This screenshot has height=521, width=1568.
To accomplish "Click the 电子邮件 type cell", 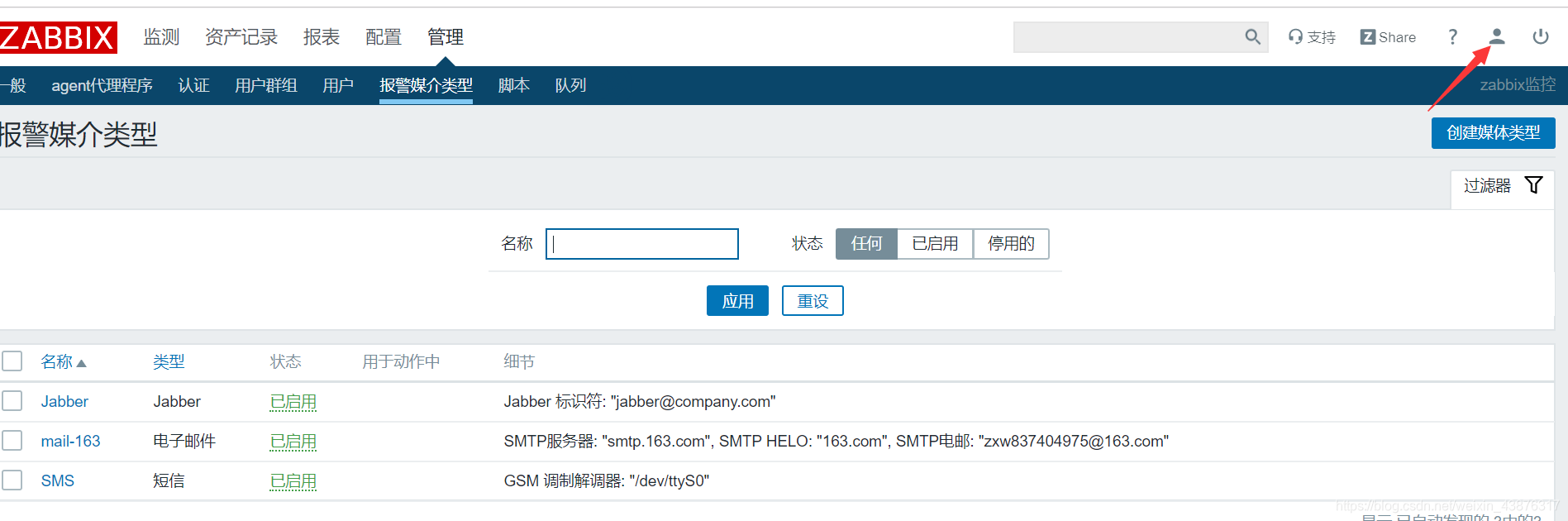I will pos(184,441).
